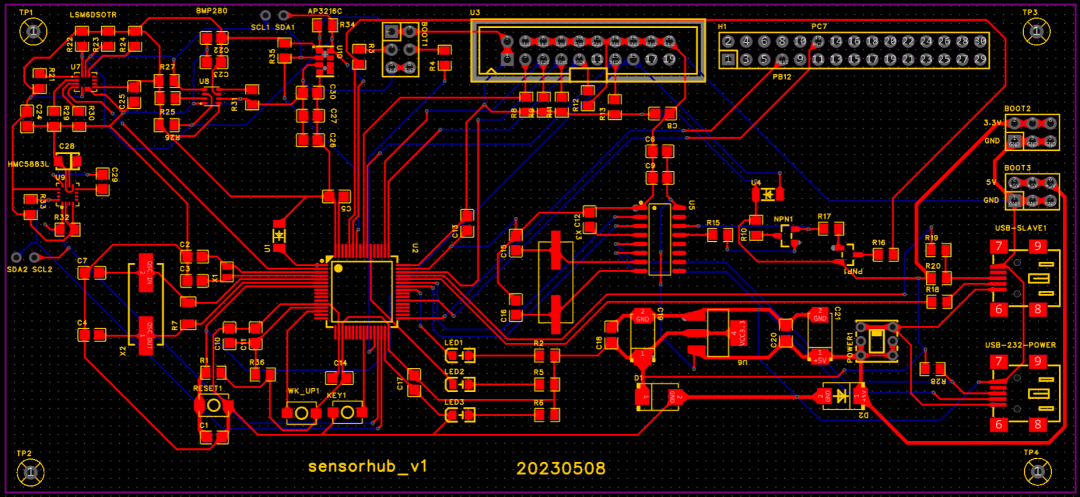Viewport: 1080px width, 497px height.
Task: Click the TP4 test point pad
Action: [x=1036, y=472]
